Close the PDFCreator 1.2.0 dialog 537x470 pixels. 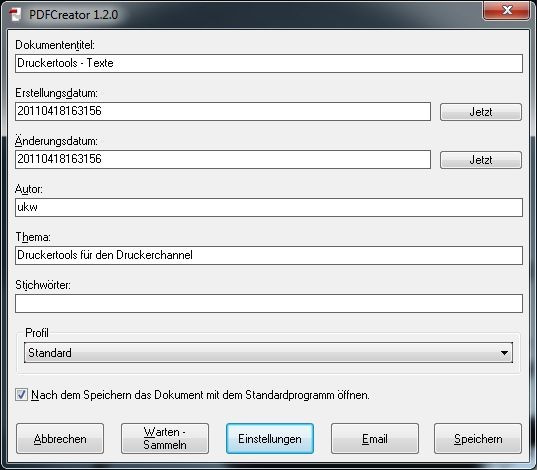[x=506, y=10]
